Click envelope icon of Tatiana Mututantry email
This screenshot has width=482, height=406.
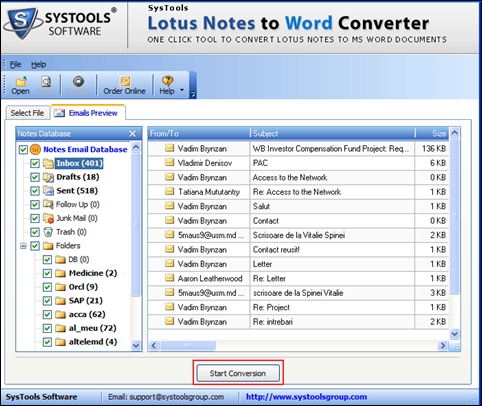pyautogui.click(x=170, y=191)
